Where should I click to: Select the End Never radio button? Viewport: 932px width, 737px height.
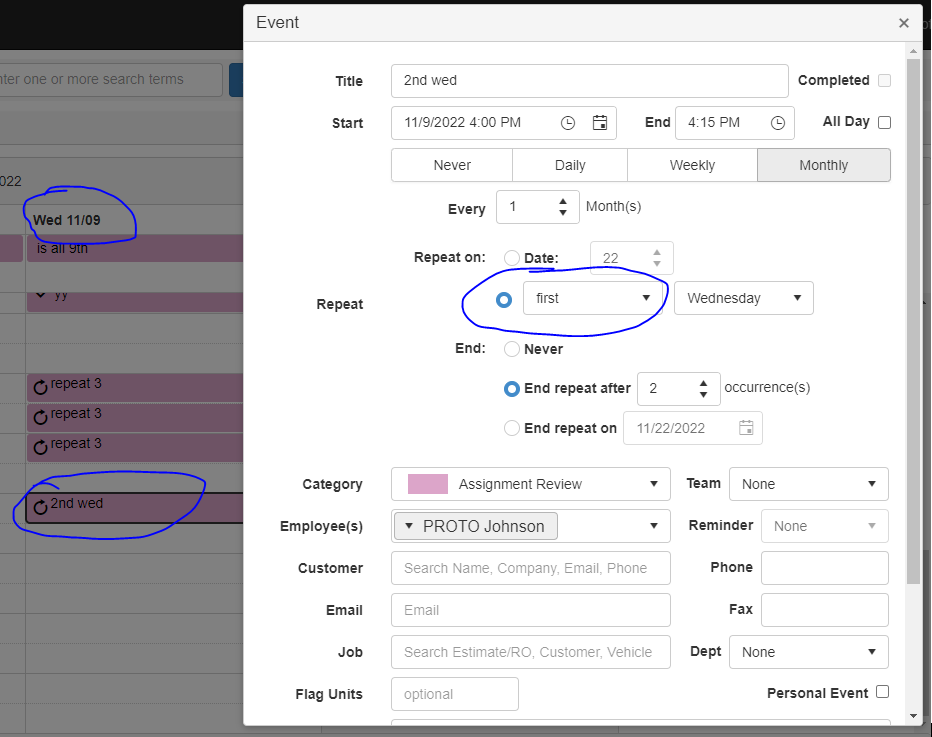click(511, 349)
